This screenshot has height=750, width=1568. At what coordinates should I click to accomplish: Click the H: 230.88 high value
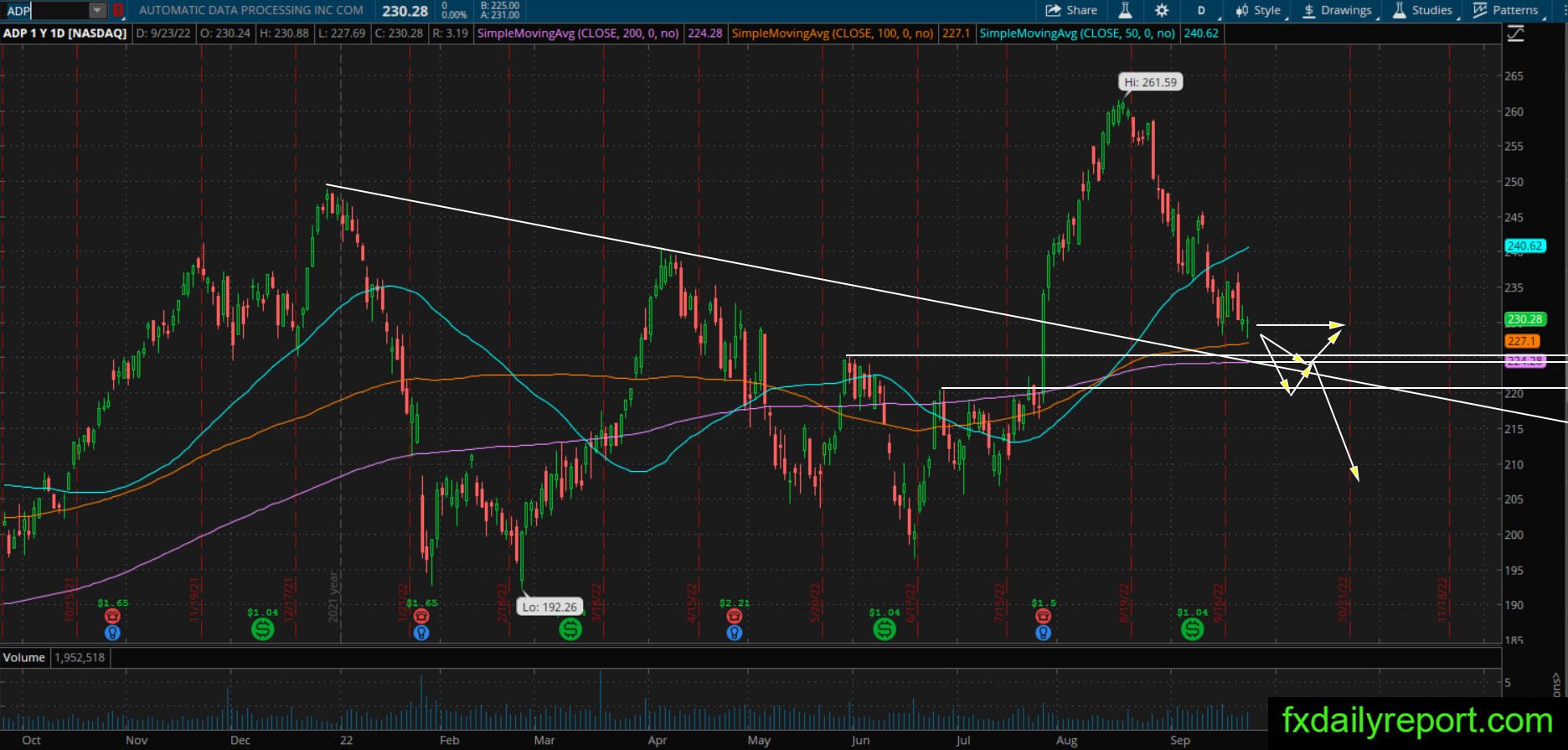click(x=284, y=34)
